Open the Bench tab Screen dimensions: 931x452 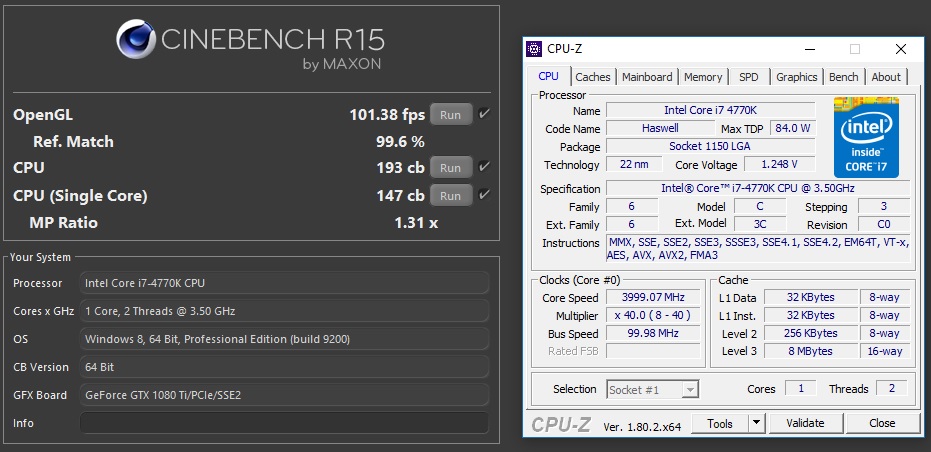(x=844, y=77)
